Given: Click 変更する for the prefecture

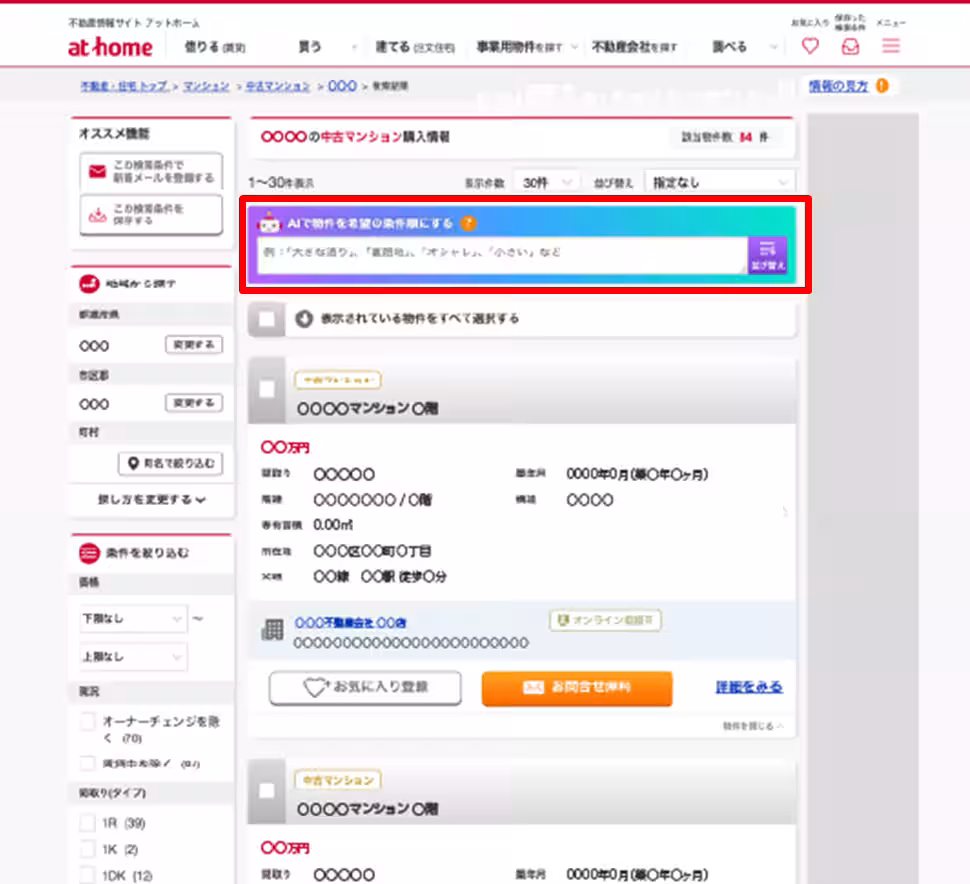Looking at the screenshot, I should coord(194,345).
